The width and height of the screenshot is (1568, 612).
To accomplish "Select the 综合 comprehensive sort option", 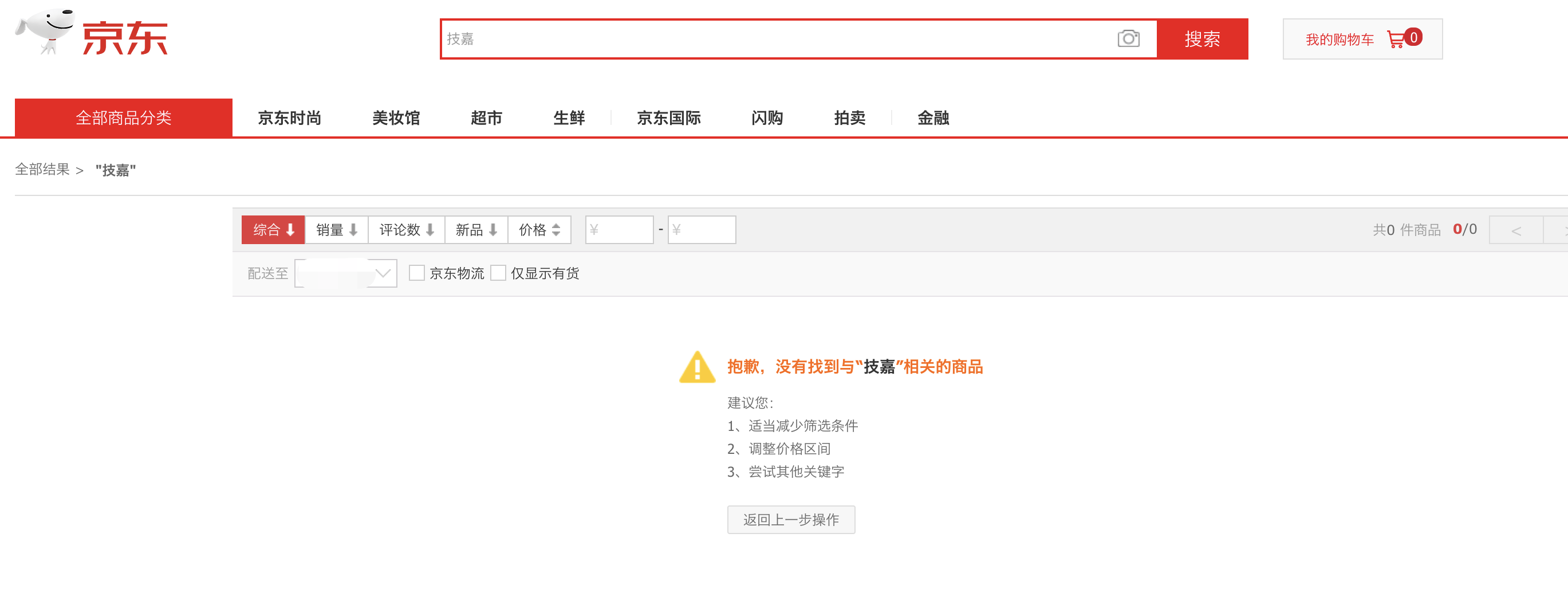I will click(273, 230).
